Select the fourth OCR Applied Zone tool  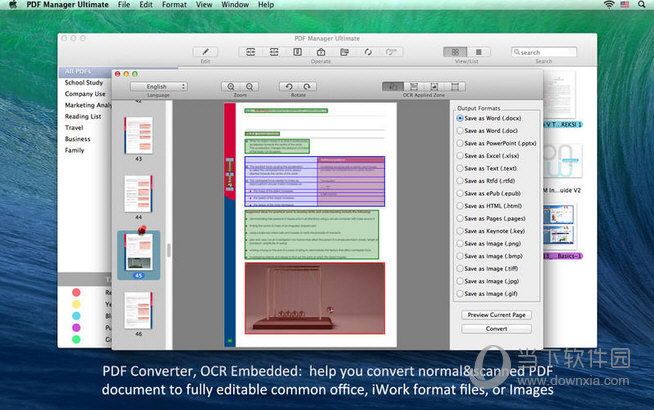point(455,86)
